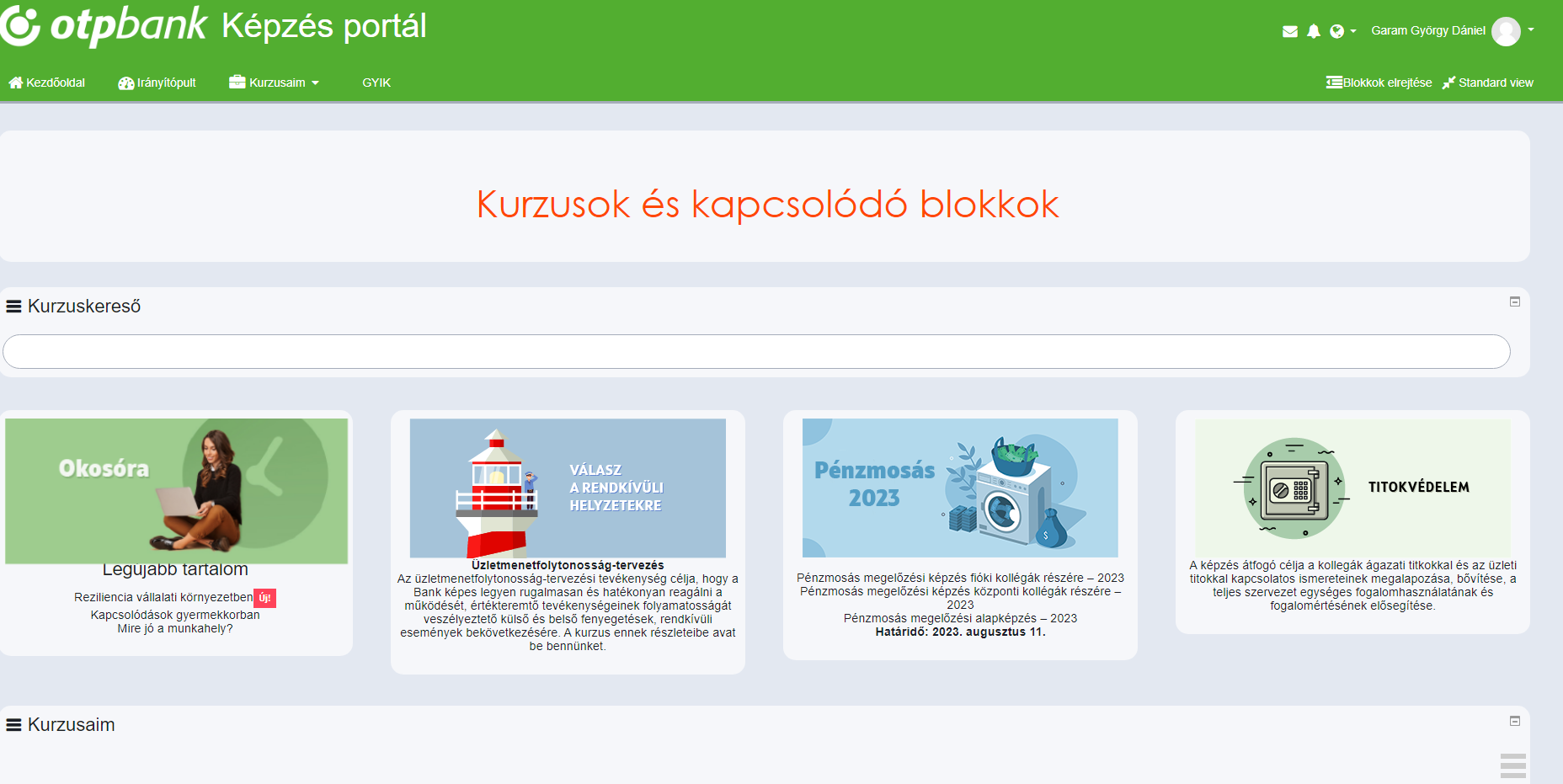Click Blokkok elrejtése to hide blocks
The height and width of the screenshot is (784, 1563).
pos(1379,83)
